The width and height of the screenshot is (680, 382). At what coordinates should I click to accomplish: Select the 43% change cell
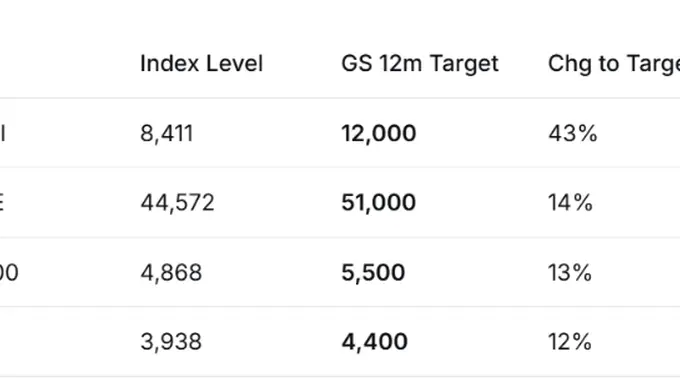click(x=572, y=133)
